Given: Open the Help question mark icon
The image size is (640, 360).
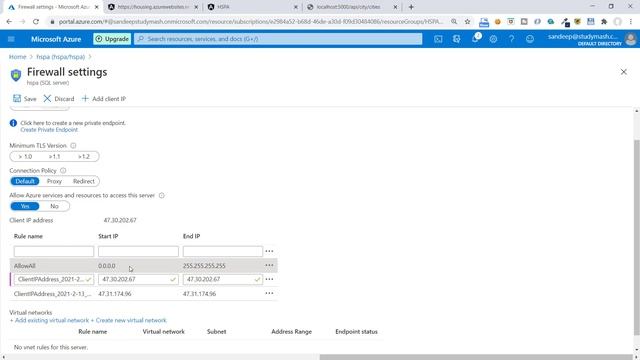Looking at the screenshot, I should pyautogui.click(x=511, y=39).
